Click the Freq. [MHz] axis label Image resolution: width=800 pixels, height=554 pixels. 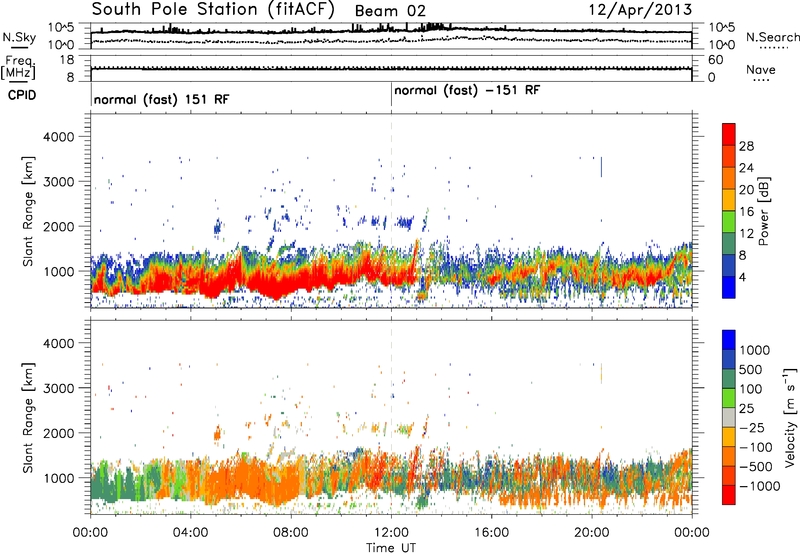point(18,67)
